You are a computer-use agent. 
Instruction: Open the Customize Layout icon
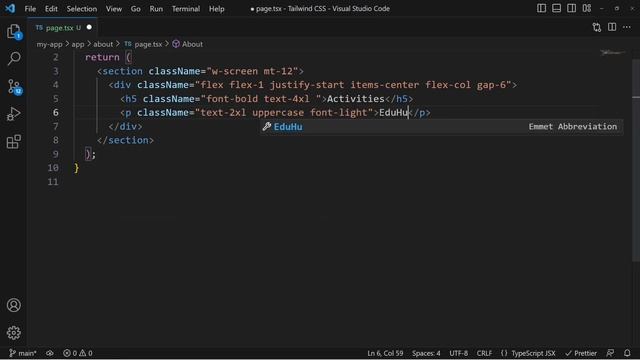tap(587, 8)
